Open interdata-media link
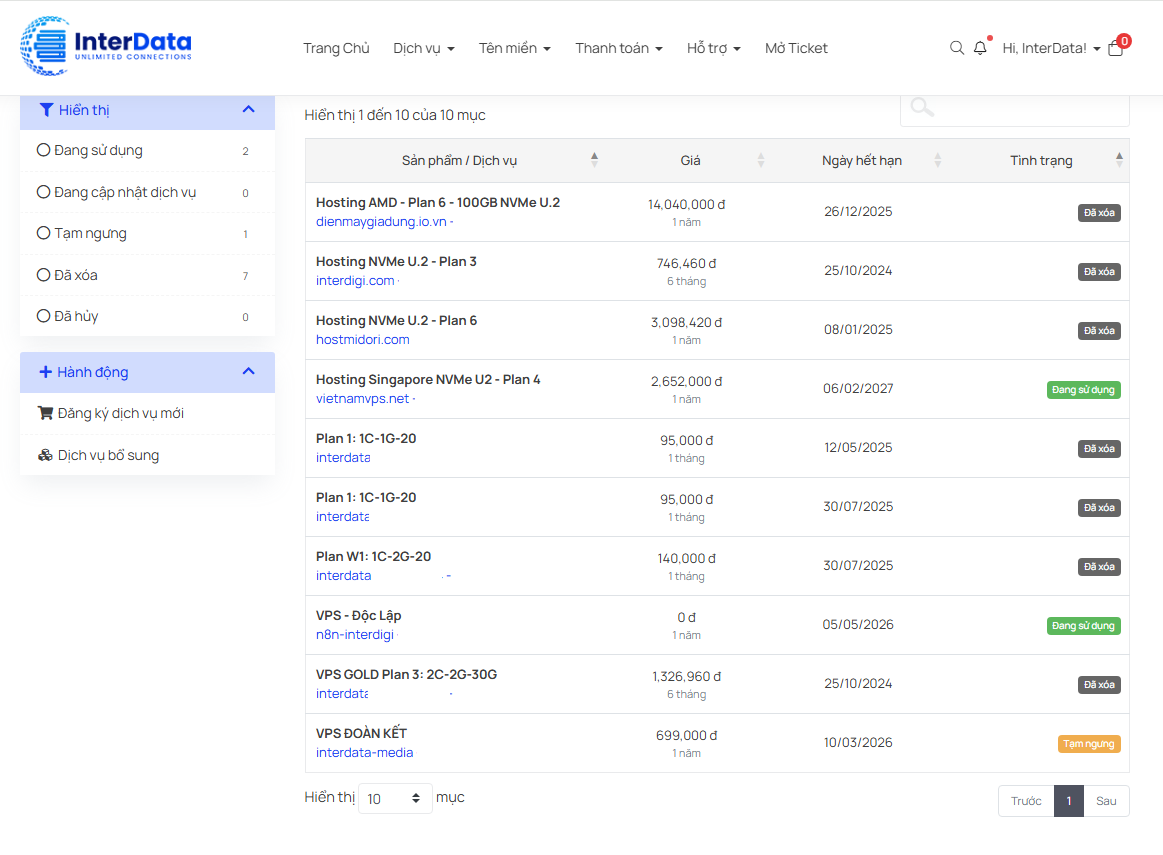 pyautogui.click(x=364, y=753)
